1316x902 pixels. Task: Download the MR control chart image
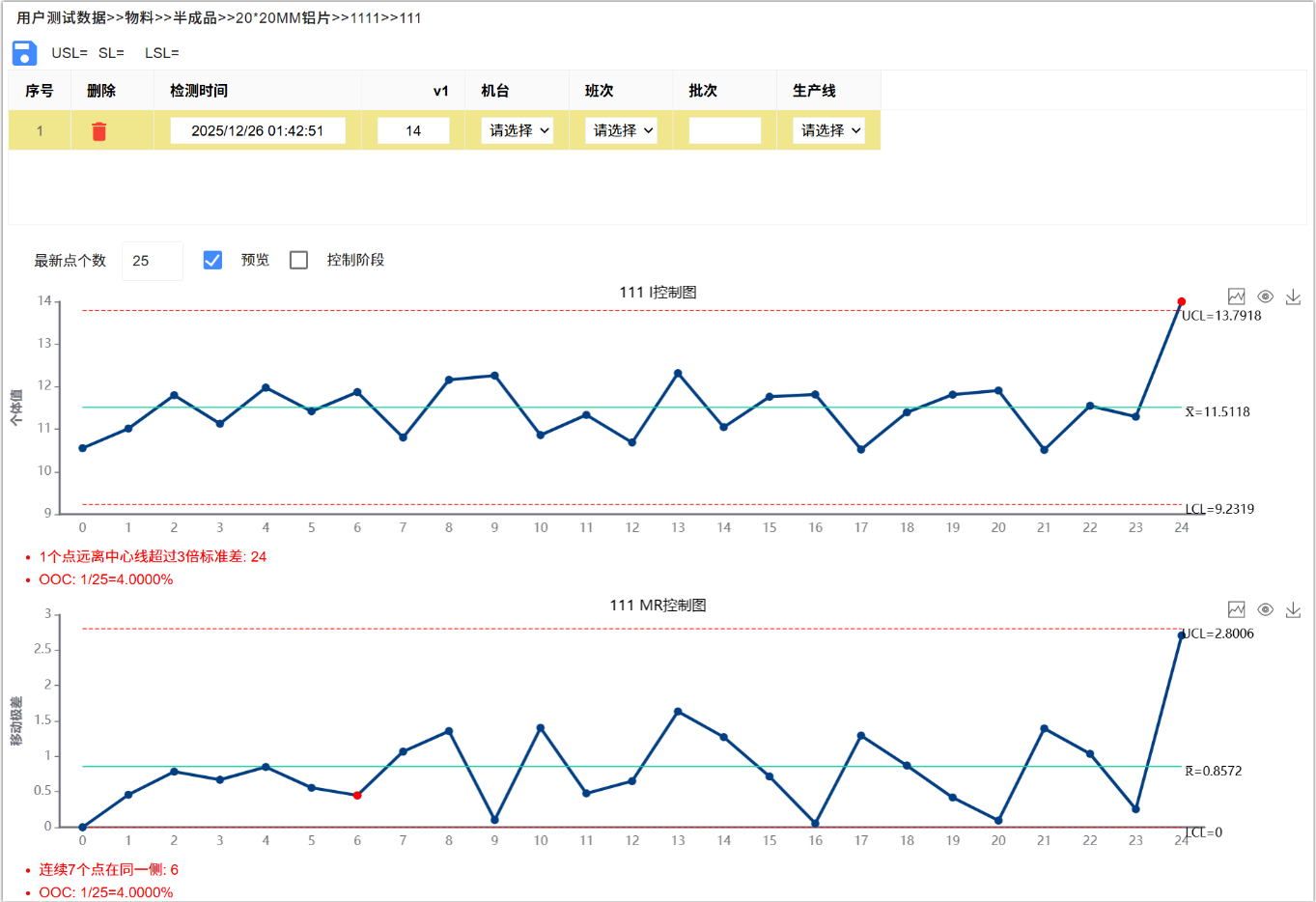(x=1293, y=609)
